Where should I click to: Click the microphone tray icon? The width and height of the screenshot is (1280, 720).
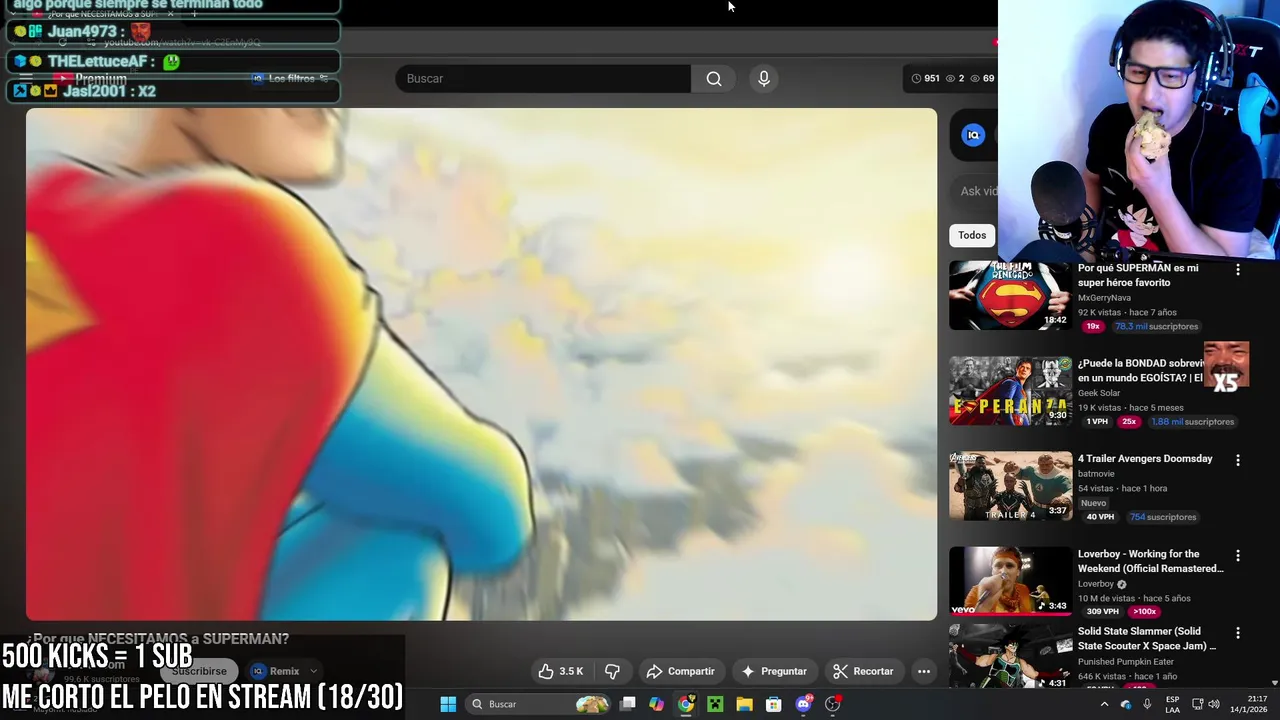1147,704
